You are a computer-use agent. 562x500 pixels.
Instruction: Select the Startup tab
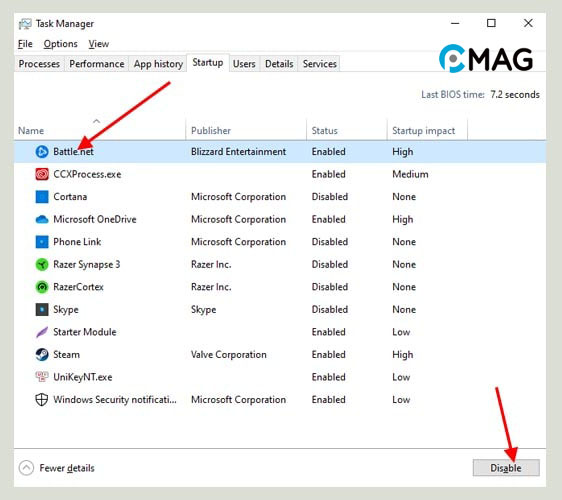(208, 63)
